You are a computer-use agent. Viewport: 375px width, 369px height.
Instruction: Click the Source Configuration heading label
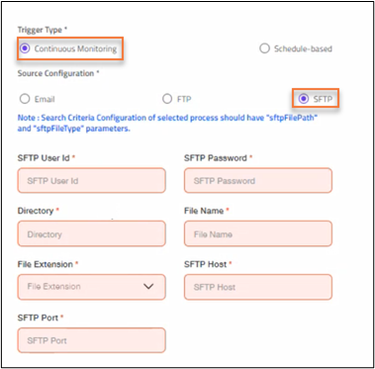(58, 73)
